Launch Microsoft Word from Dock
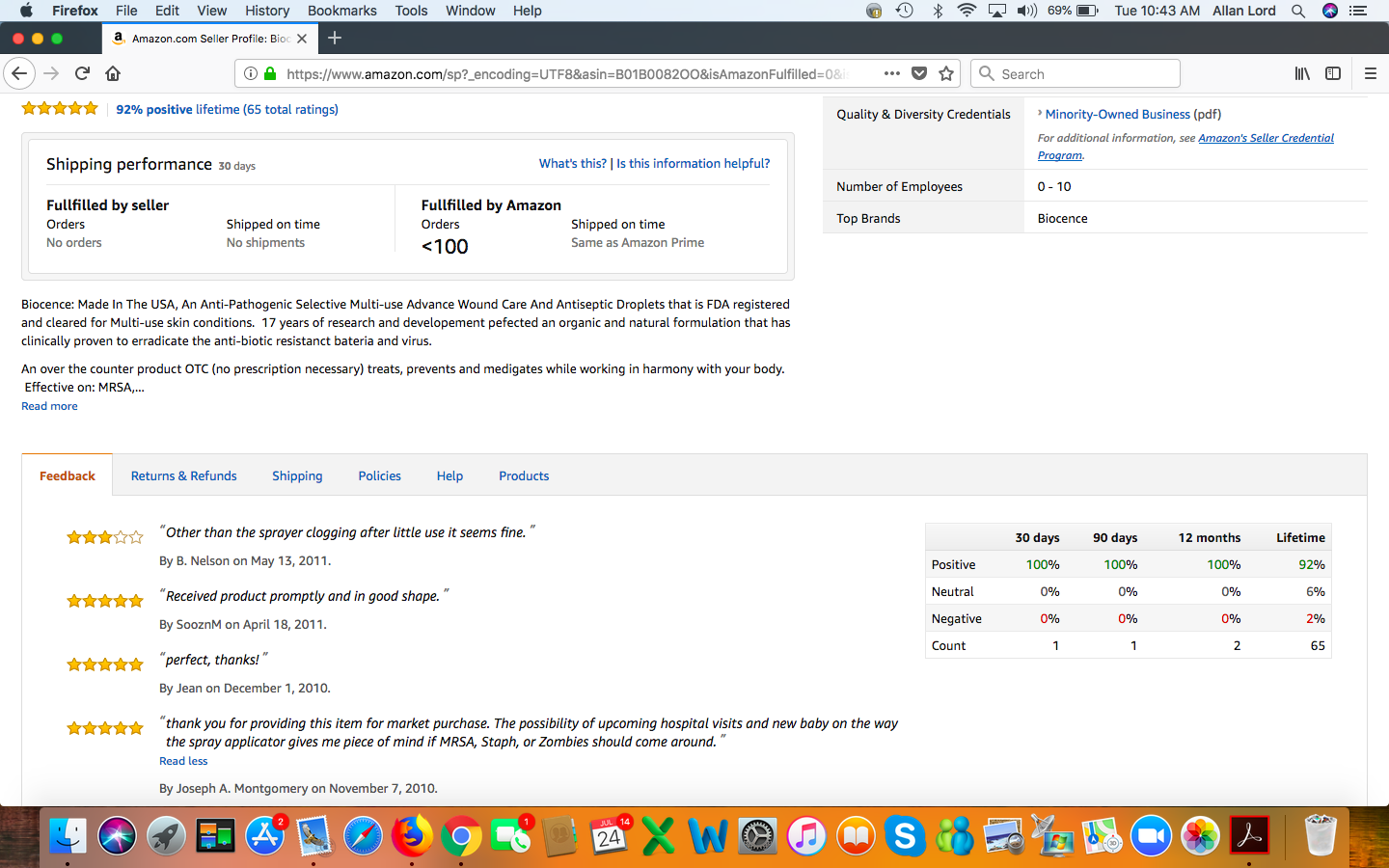 [x=708, y=835]
